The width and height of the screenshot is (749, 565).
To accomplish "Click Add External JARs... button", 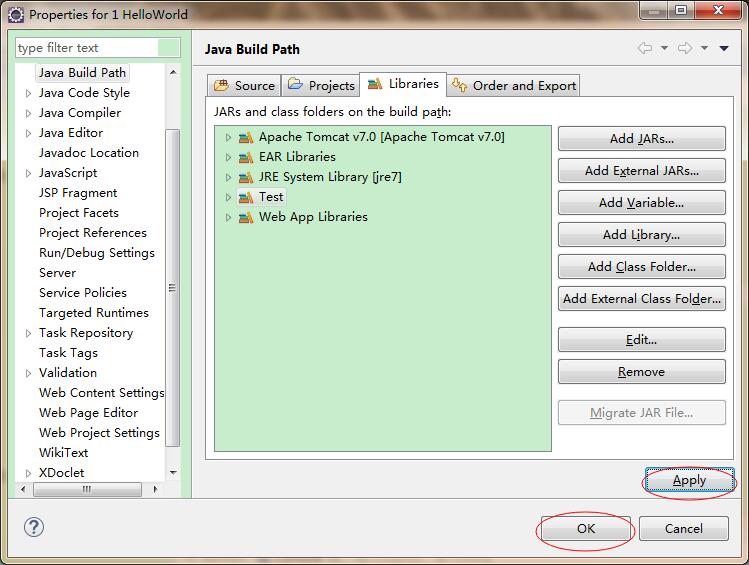I will pyautogui.click(x=642, y=171).
